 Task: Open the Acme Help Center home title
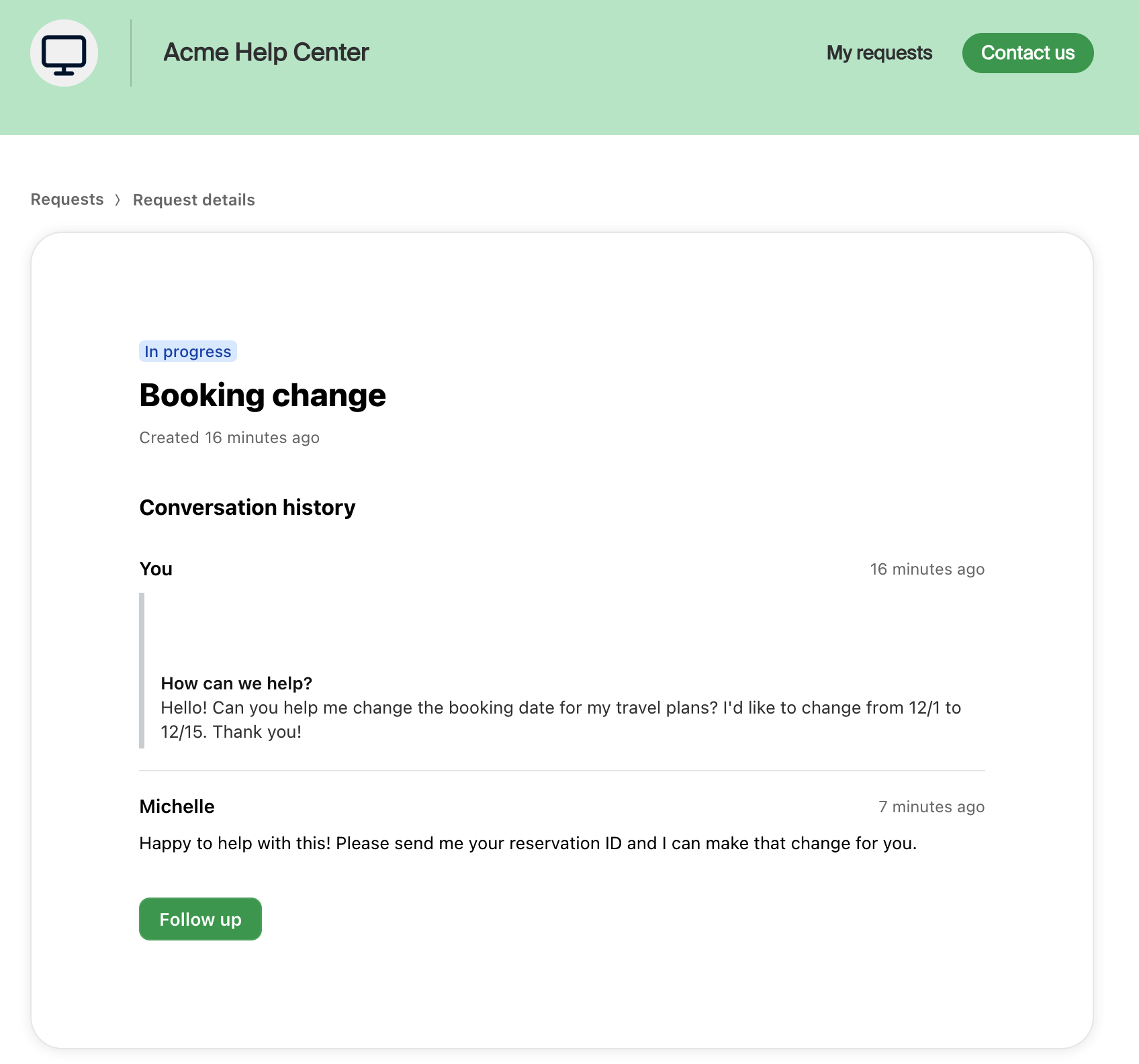(x=266, y=52)
